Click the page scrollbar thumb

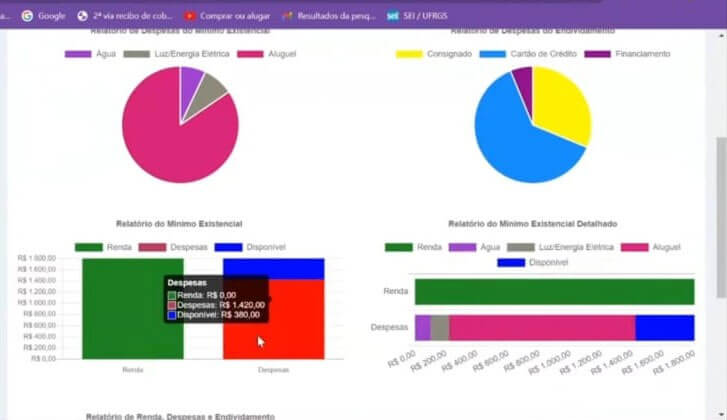pos(721,217)
